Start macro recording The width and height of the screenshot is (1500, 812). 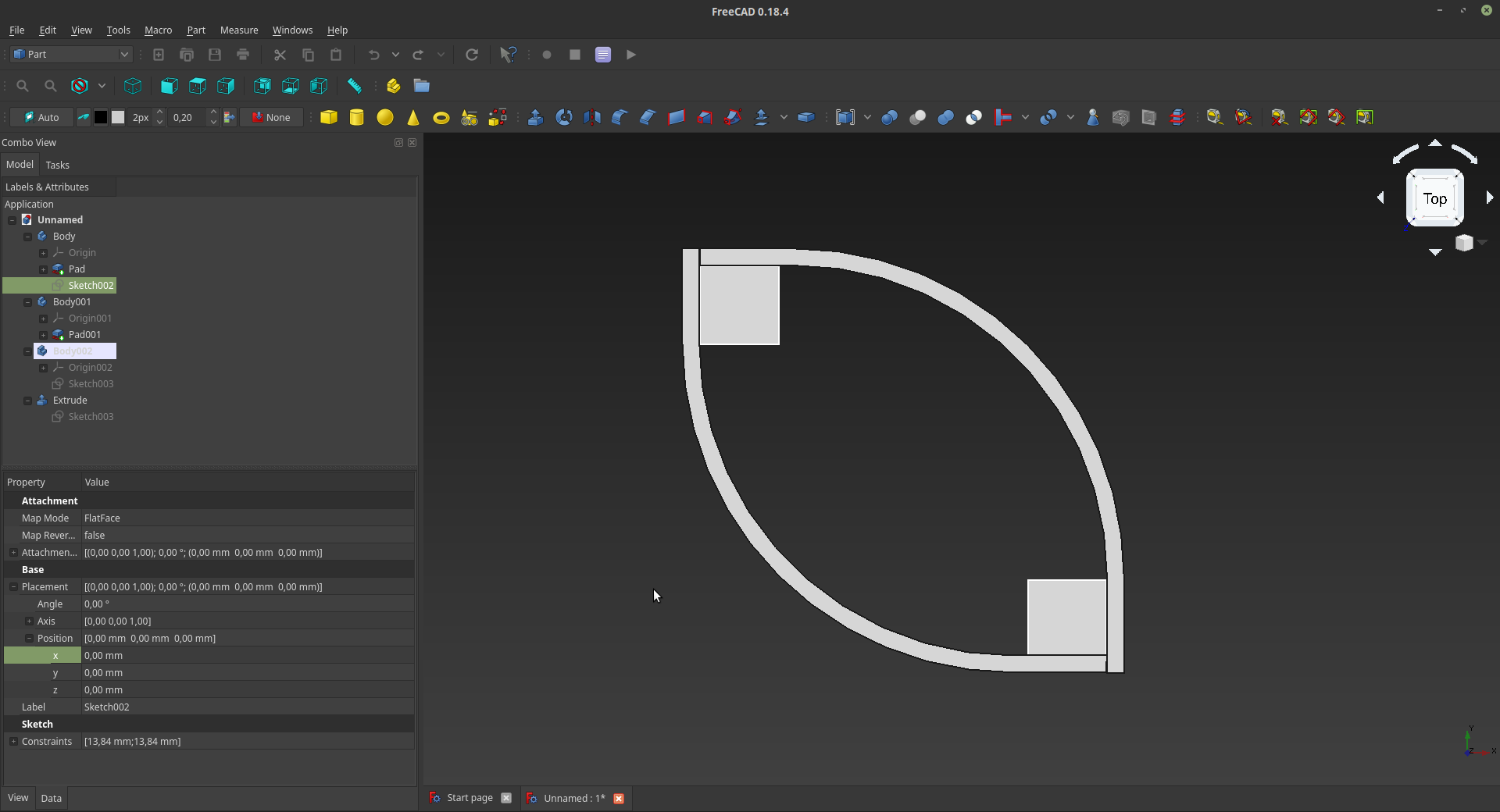pos(547,55)
